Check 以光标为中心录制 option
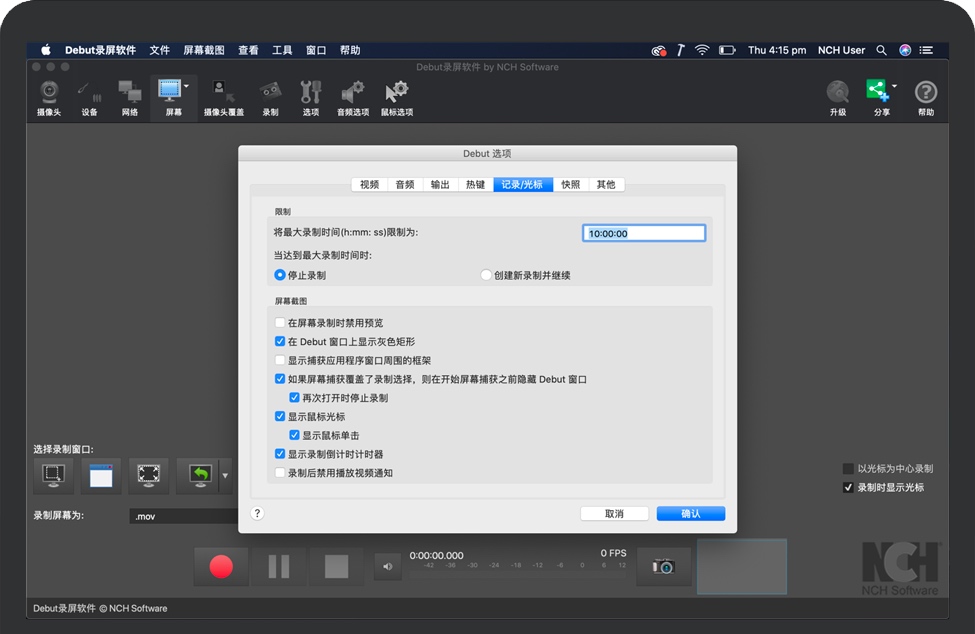975x634 pixels. coord(848,468)
